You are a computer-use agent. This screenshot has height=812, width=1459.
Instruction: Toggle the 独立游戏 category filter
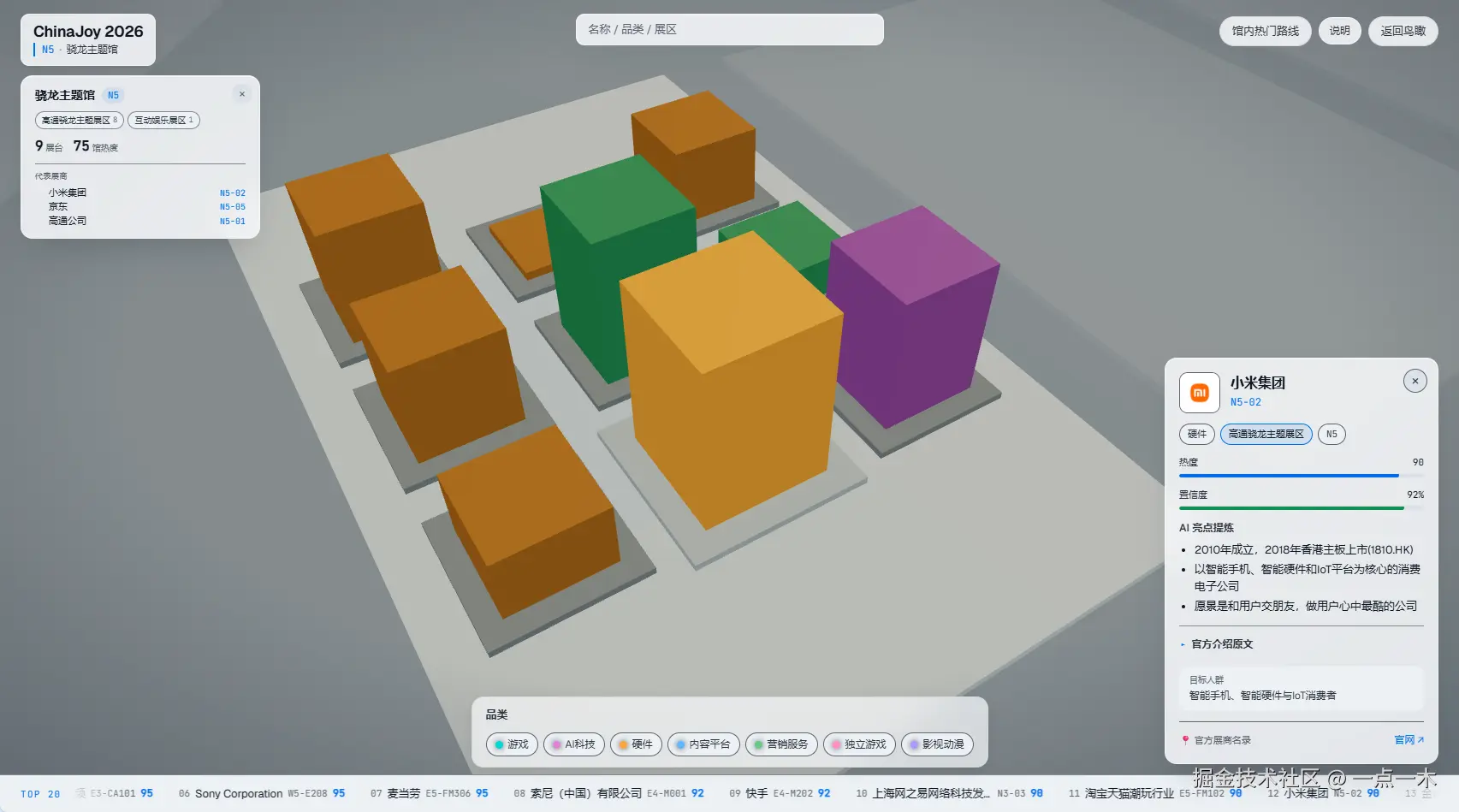[x=859, y=744]
